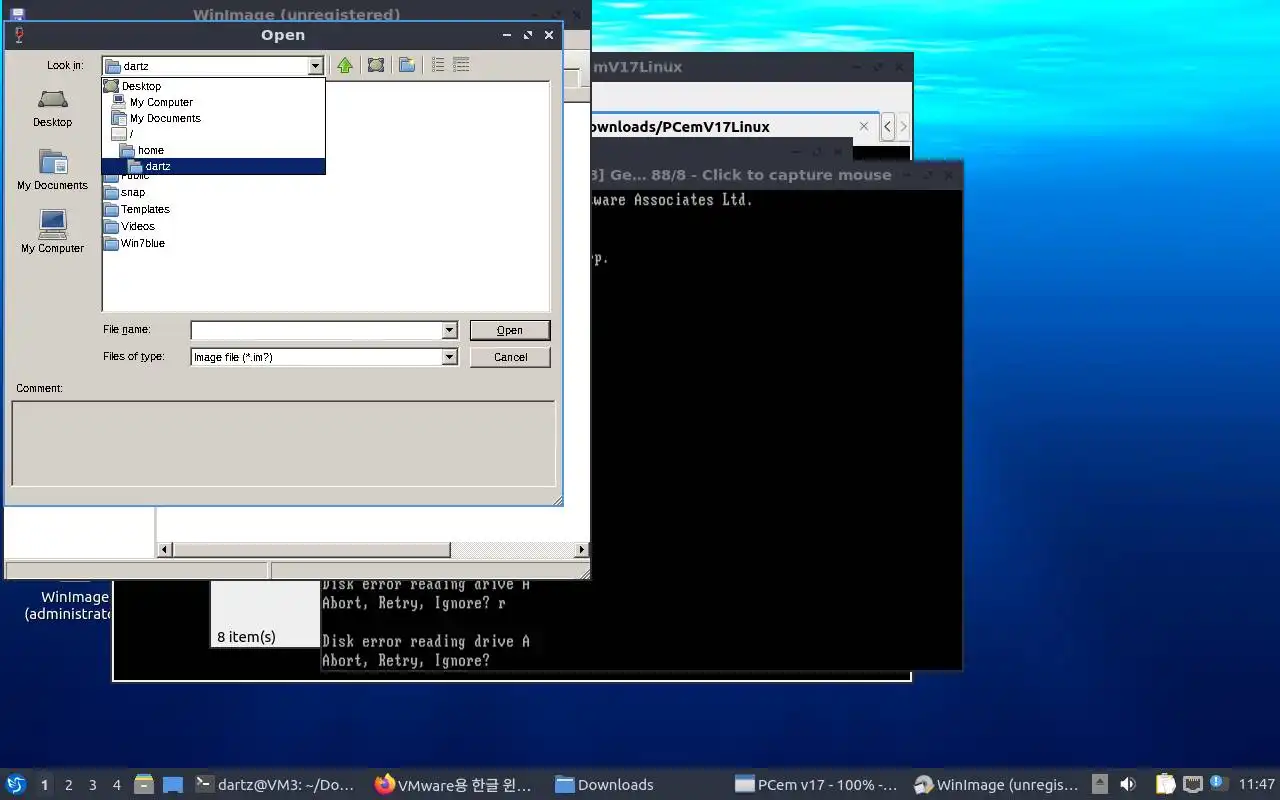Image resolution: width=1280 pixels, height=800 pixels.
Task: Close the Downloads/PCemV17Linux tab
Action: click(864, 127)
